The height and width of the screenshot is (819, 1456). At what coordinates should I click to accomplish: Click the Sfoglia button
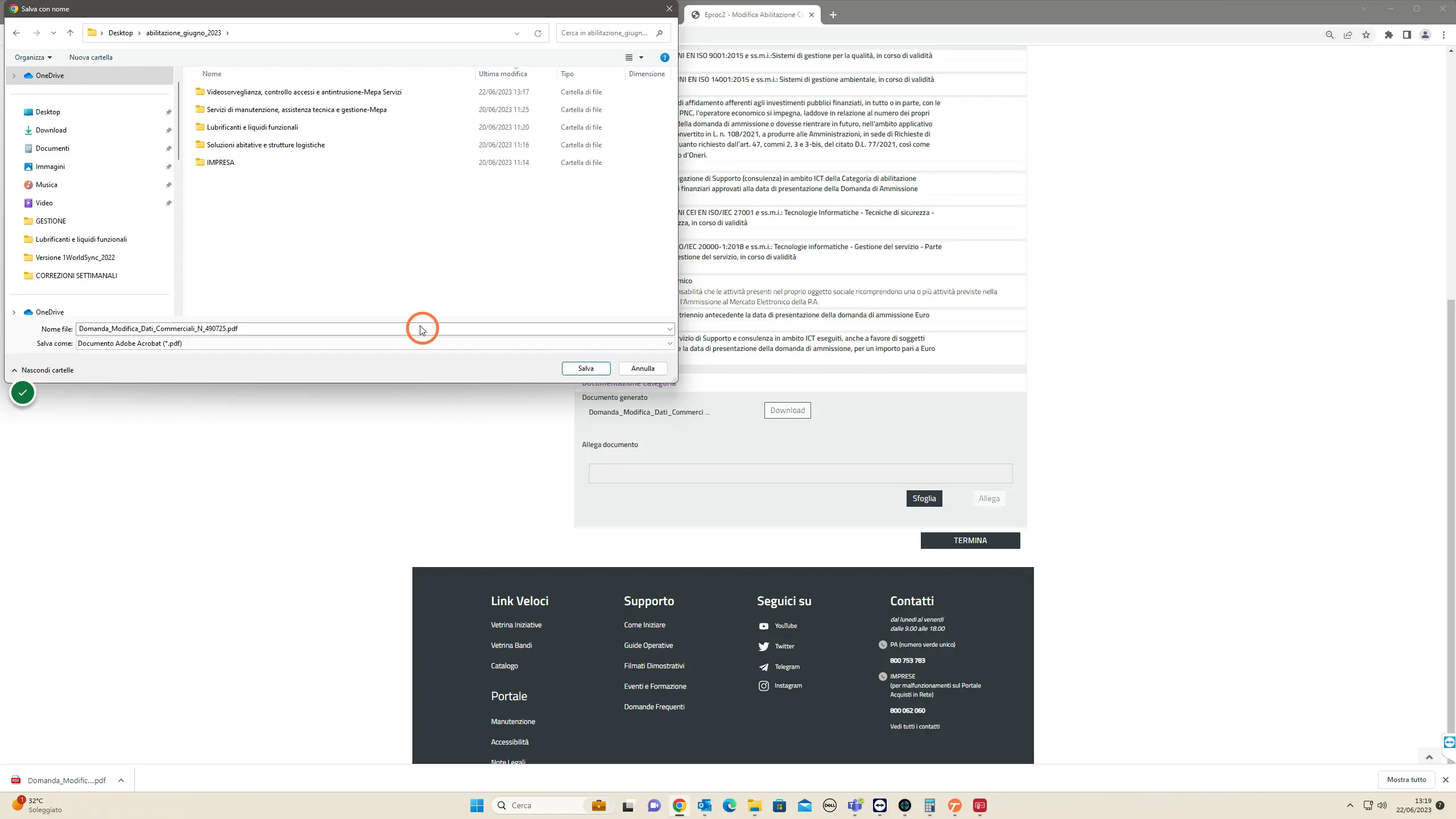pos(924,498)
